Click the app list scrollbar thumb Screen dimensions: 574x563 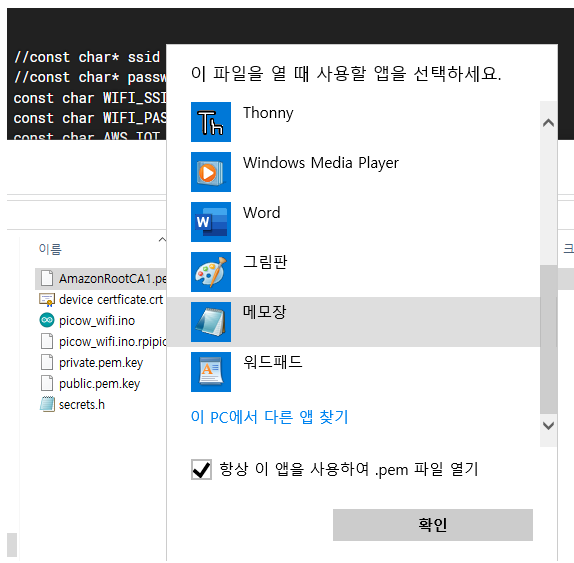(x=548, y=339)
